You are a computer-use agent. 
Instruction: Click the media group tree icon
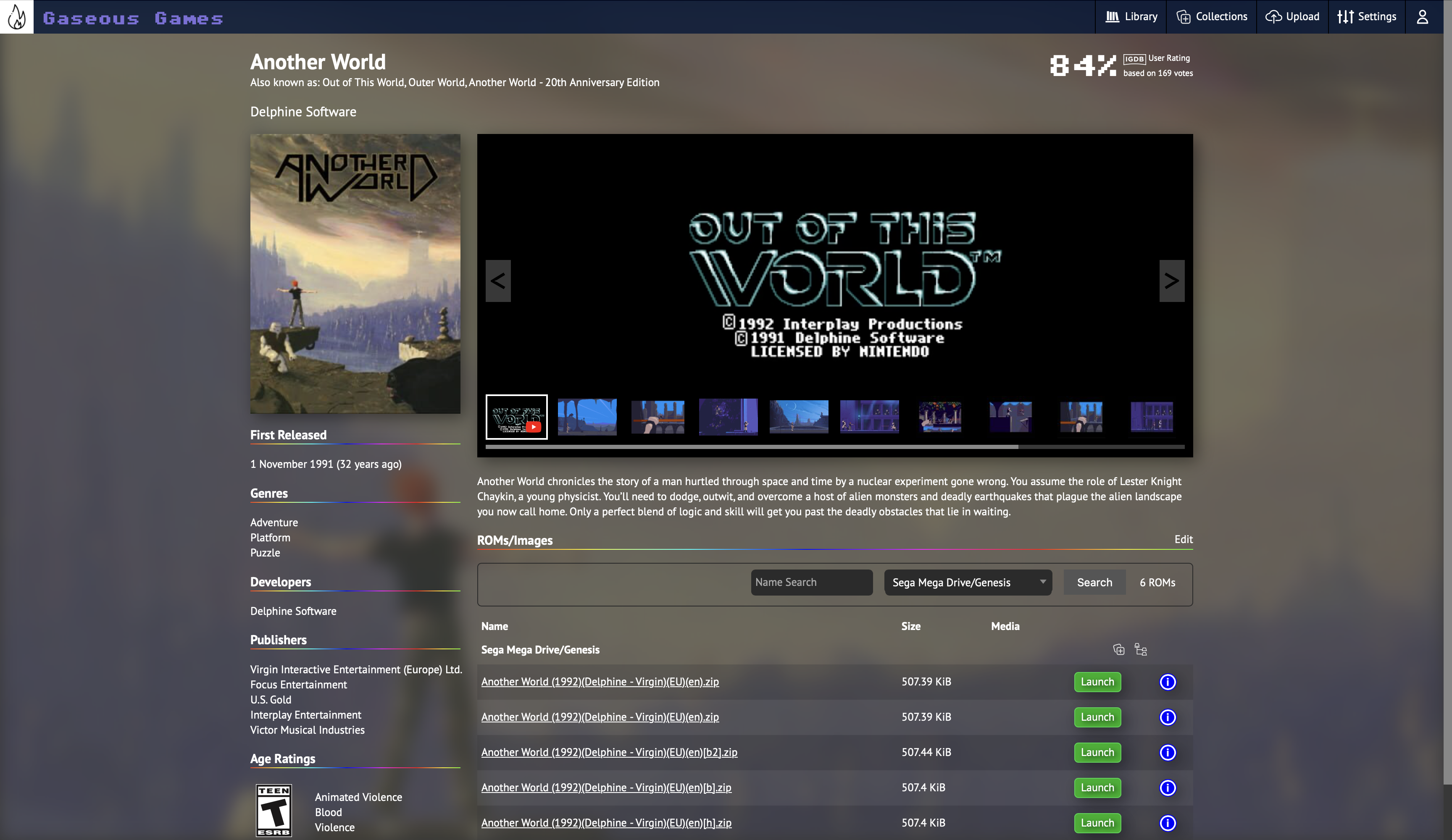pyautogui.click(x=1140, y=650)
